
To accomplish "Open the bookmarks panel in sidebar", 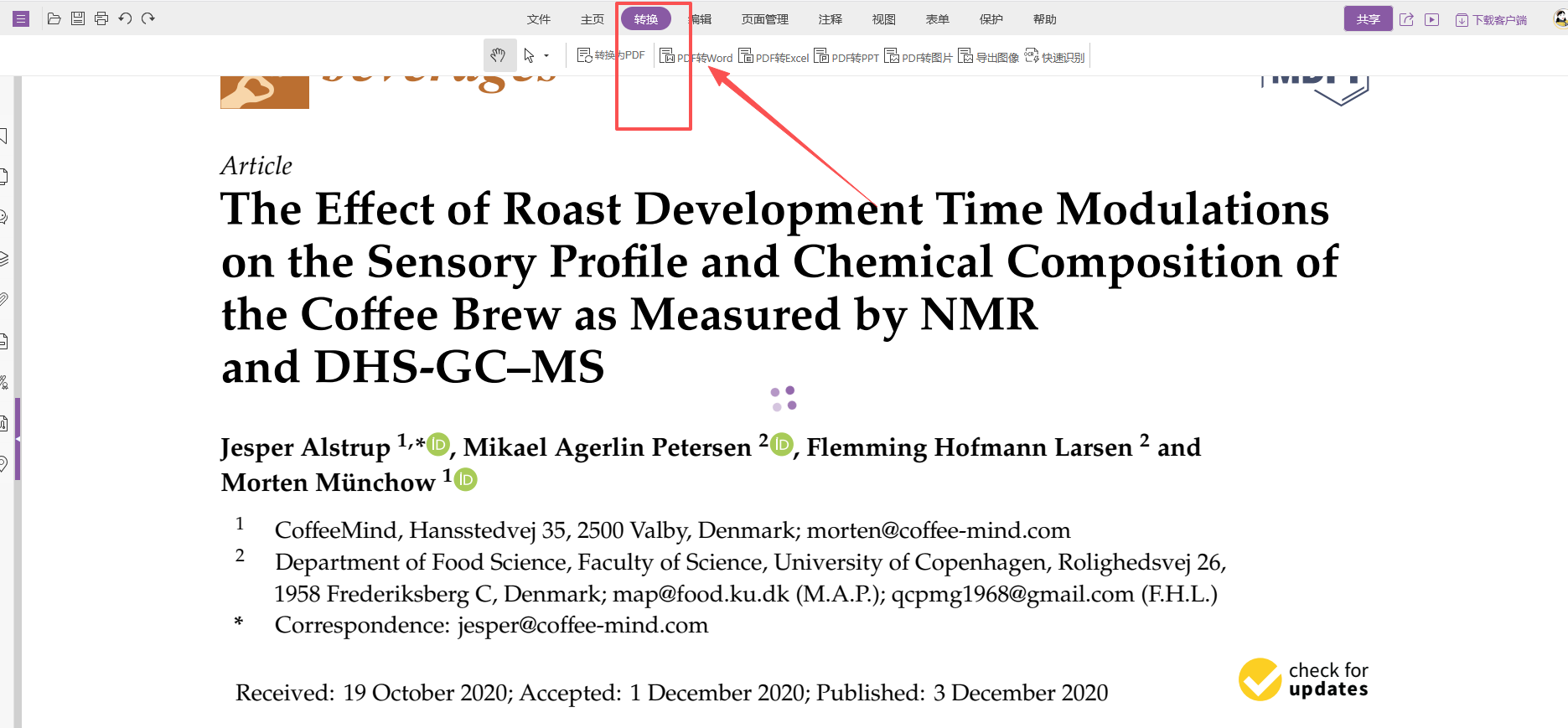I will point(3,136).
